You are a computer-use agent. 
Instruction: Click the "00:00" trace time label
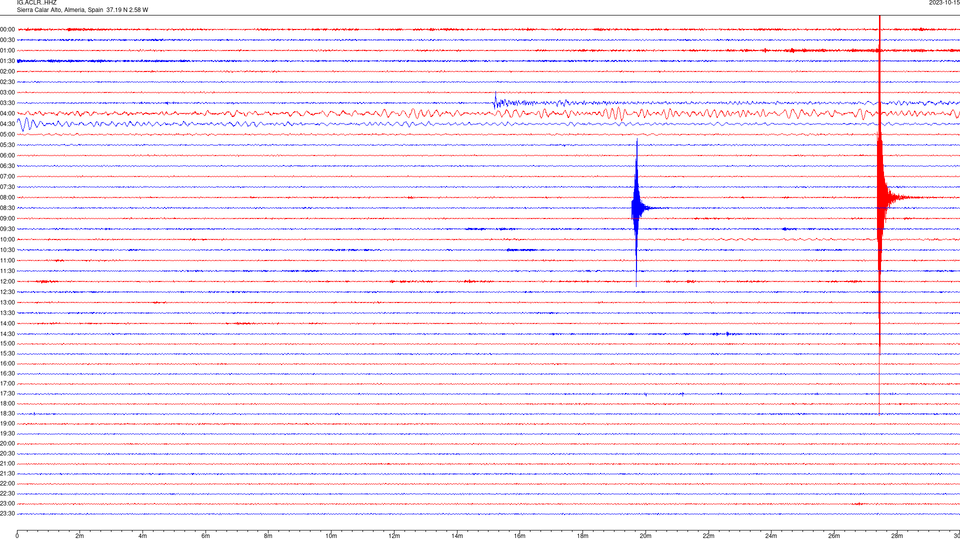pyautogui.click(x=8, y=29)
